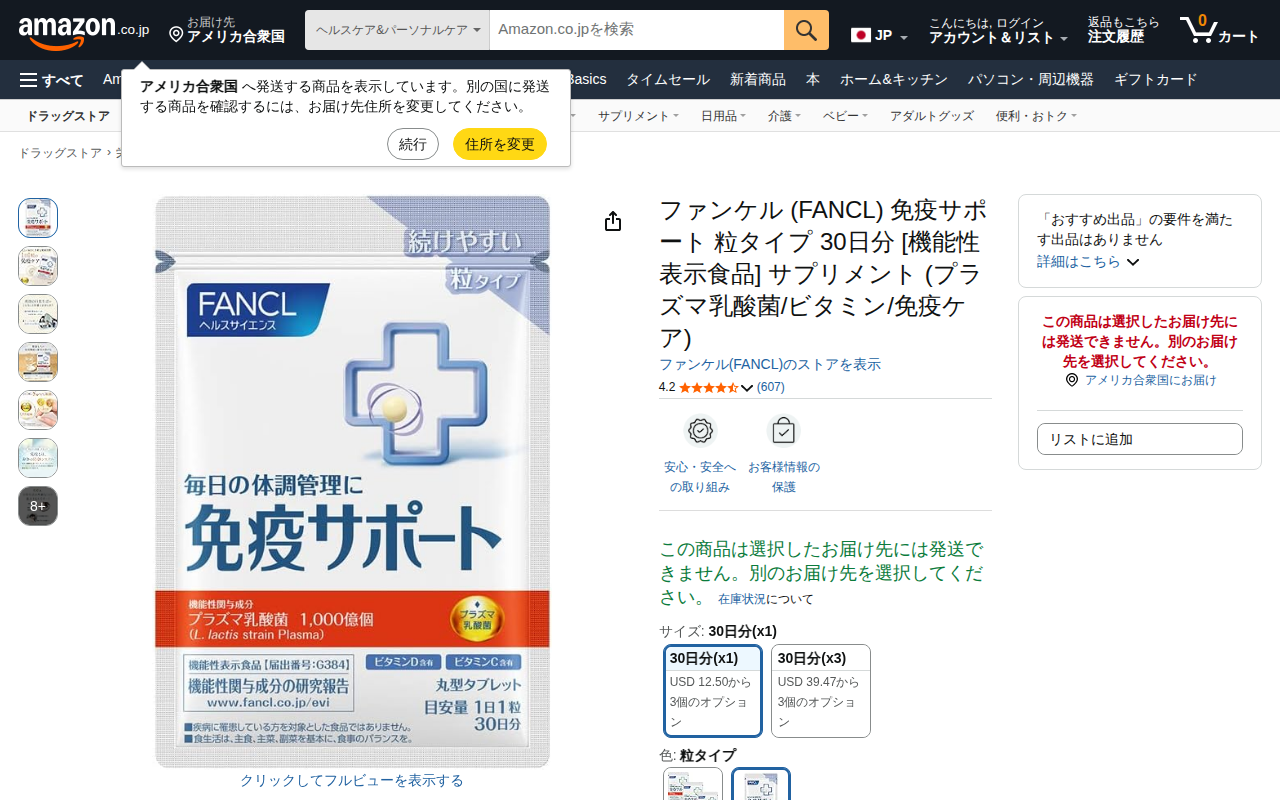This screenshot has height=800, width=1280.
Task: Expand the ベビー subnav dropdown
Action: pos(845,116)
